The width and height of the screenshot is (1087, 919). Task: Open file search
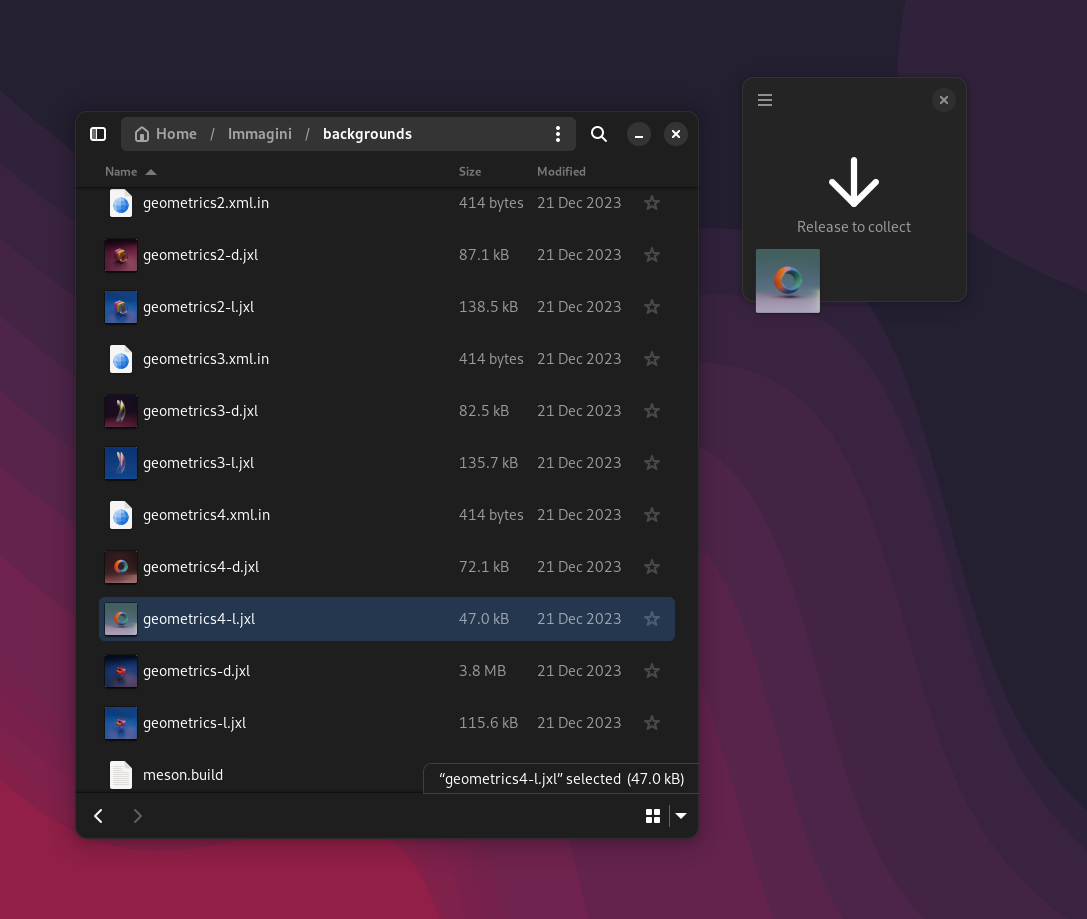pos(599,134)
